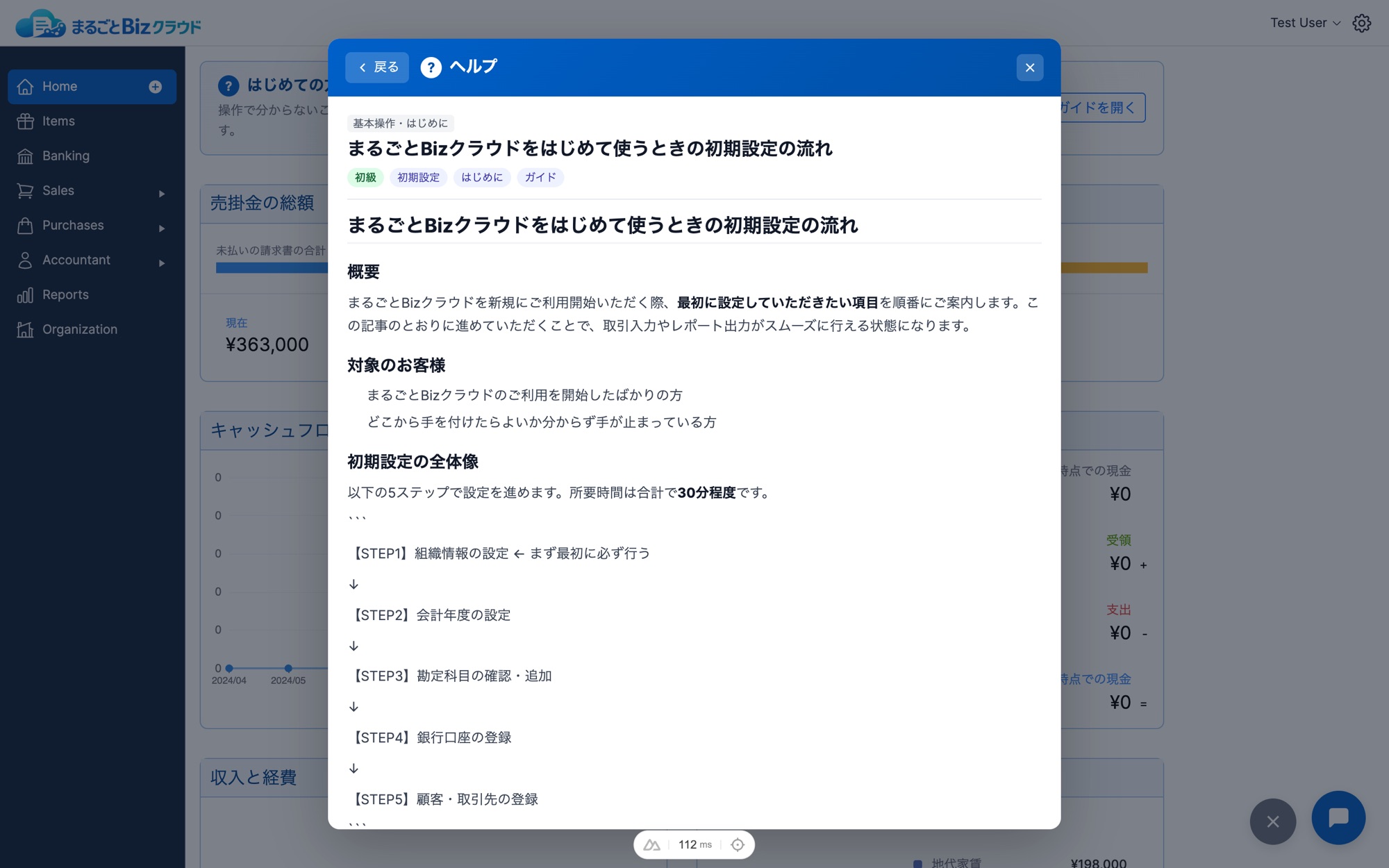The height and width of the screenshot is (868, 1389).
Task: Click the 地代家賃 legend color square
Action: (x=917, y=864)
